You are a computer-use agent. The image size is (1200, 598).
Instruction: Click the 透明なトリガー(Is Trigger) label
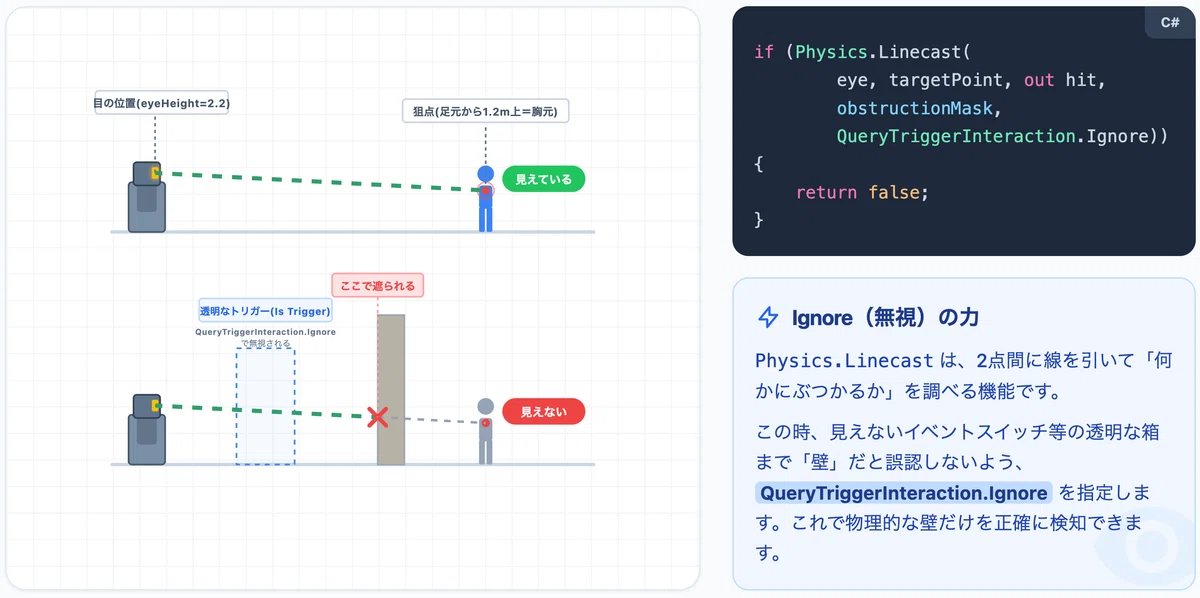pos(265,310)
